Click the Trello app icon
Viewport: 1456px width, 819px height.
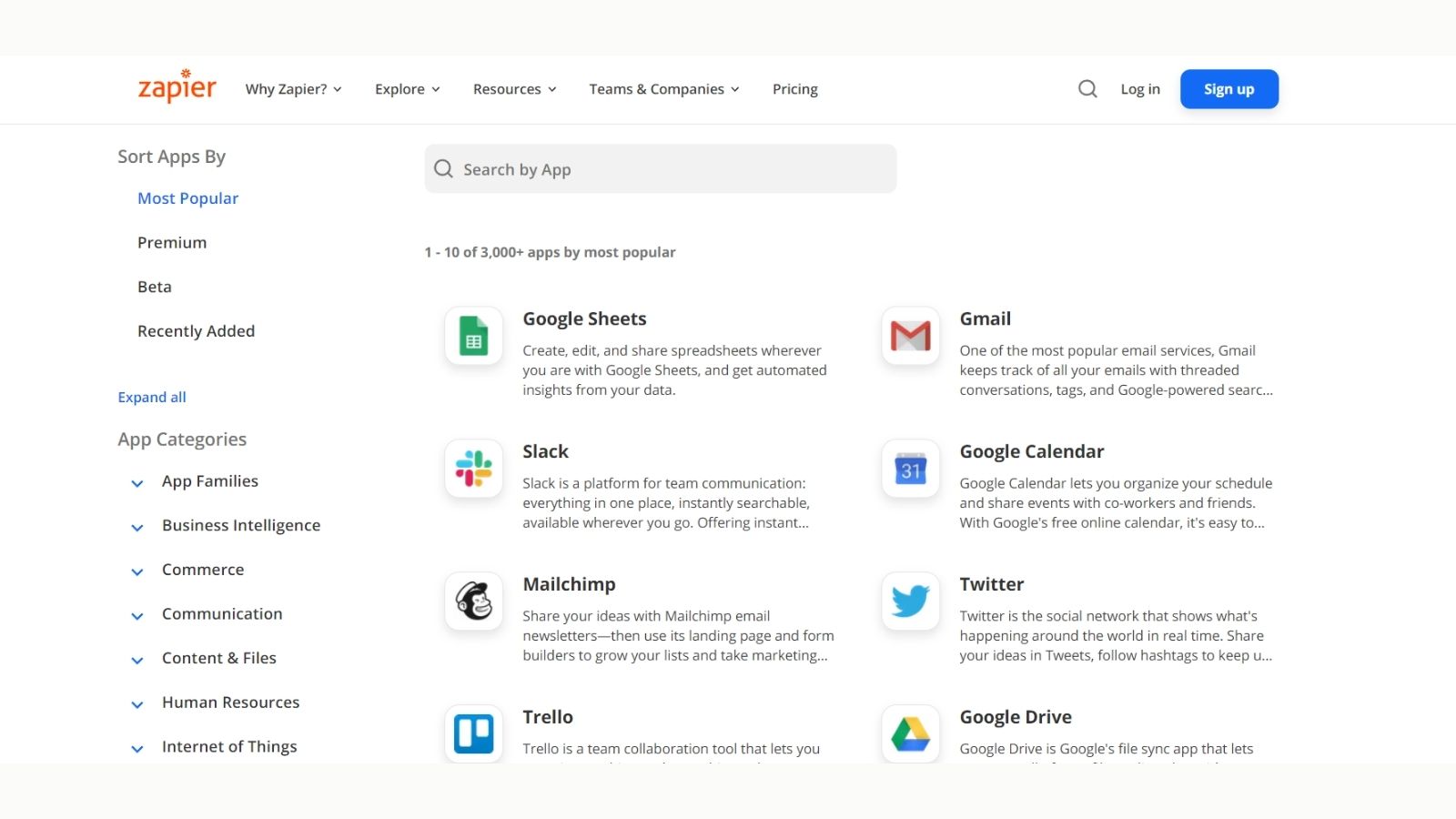[x=473, y=733]
